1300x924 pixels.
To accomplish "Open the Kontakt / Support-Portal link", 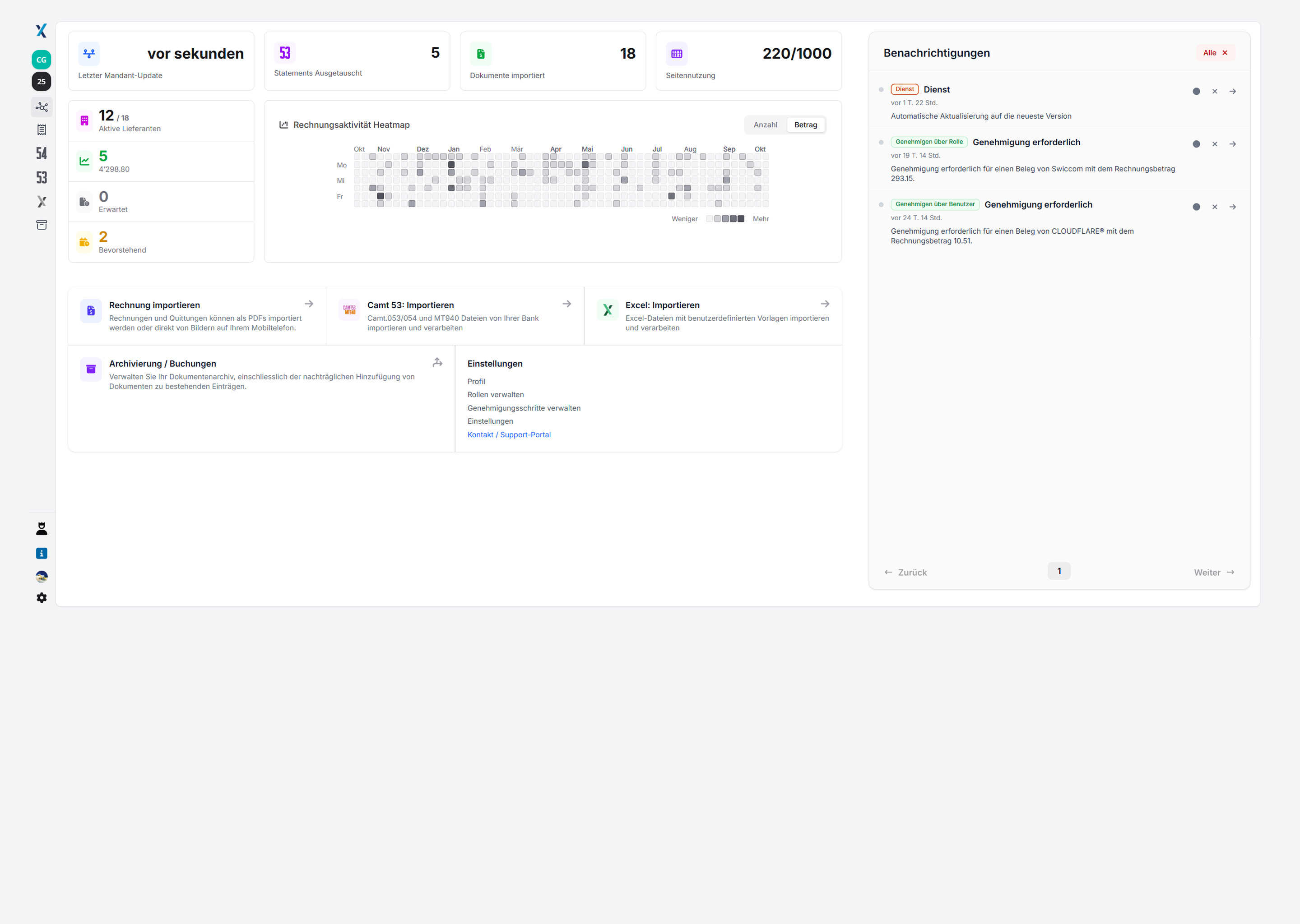I will pos(509,434).
